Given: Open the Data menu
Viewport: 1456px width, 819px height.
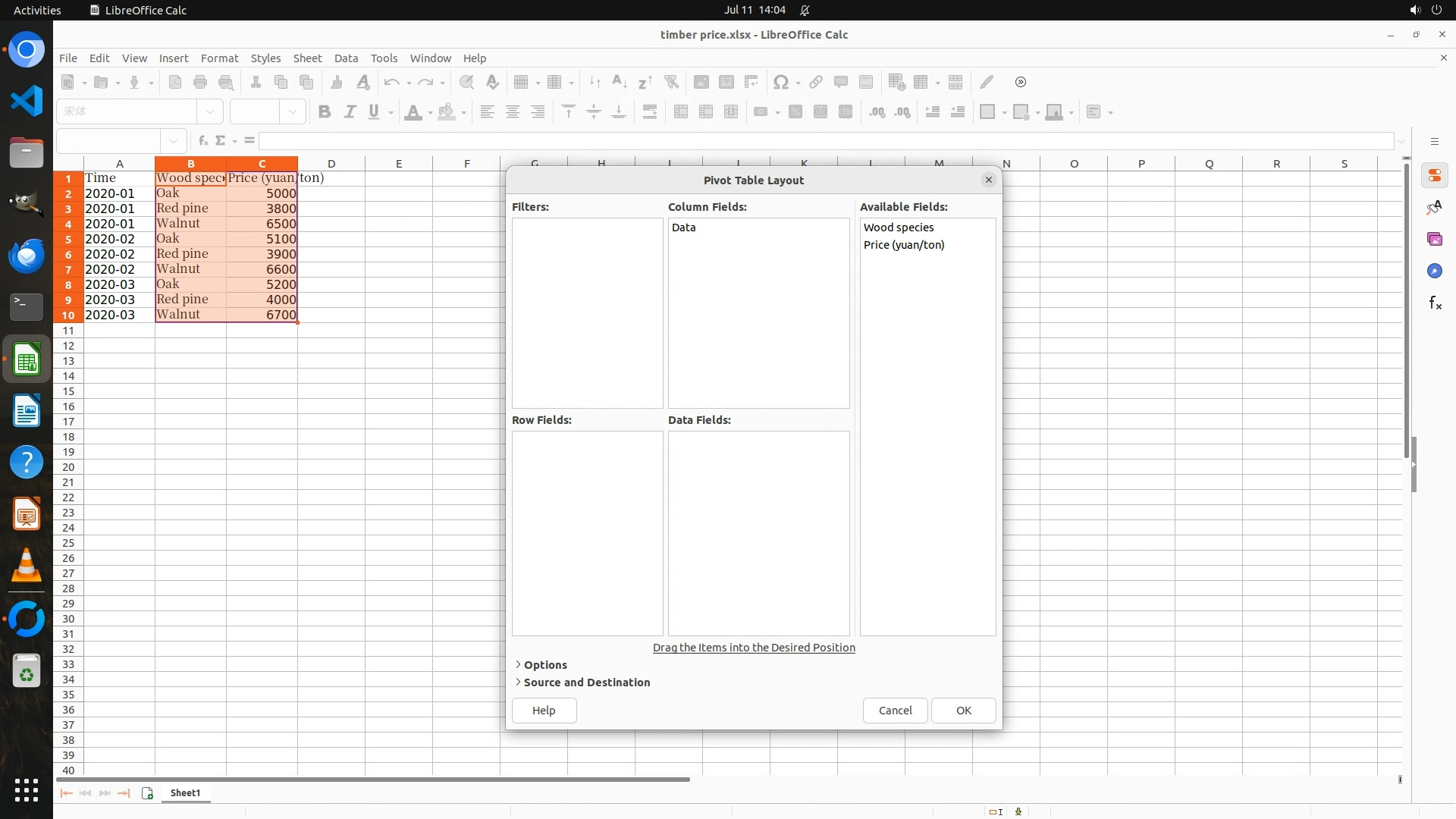Looking at the screenshot, I should pos(346,58).
